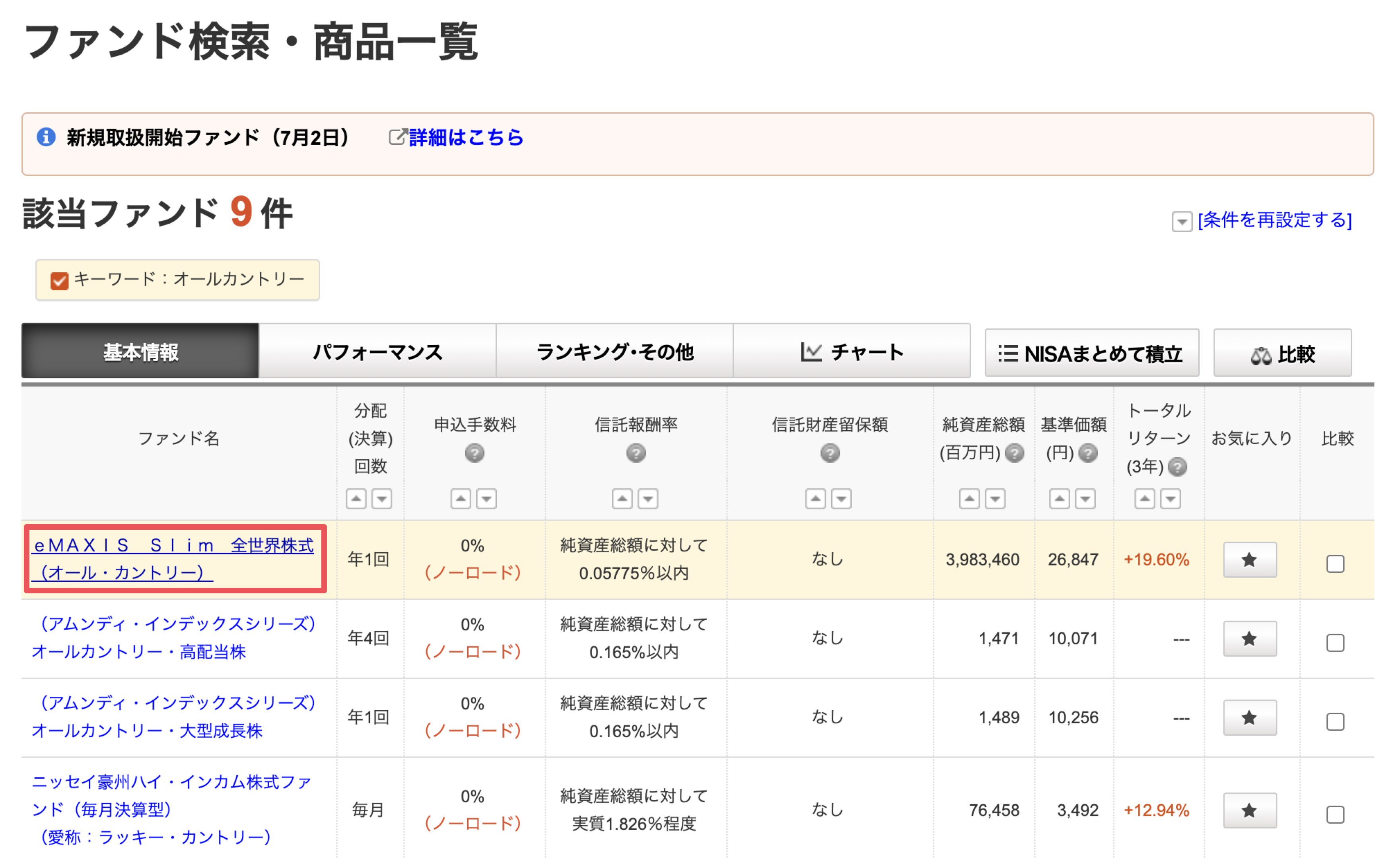Sort 信託報酬率 descending

point(648,499)
